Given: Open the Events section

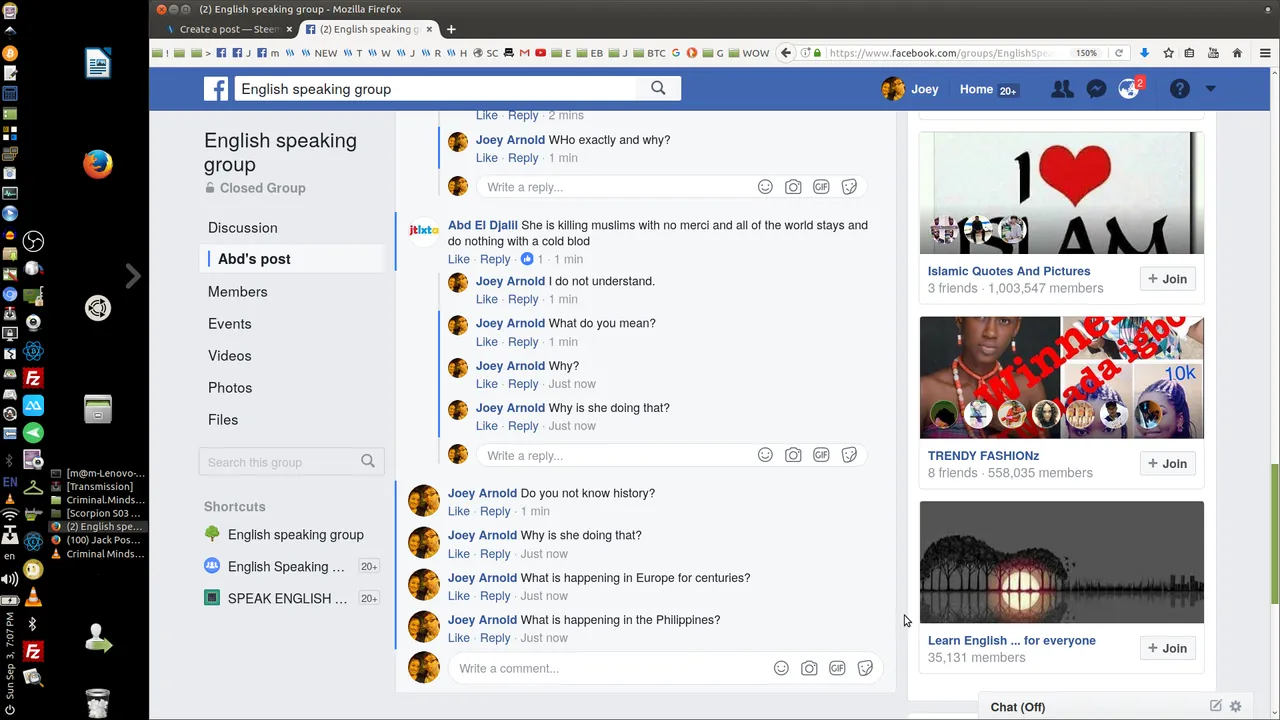Looking at the screenshot, I should coord(229,324).
